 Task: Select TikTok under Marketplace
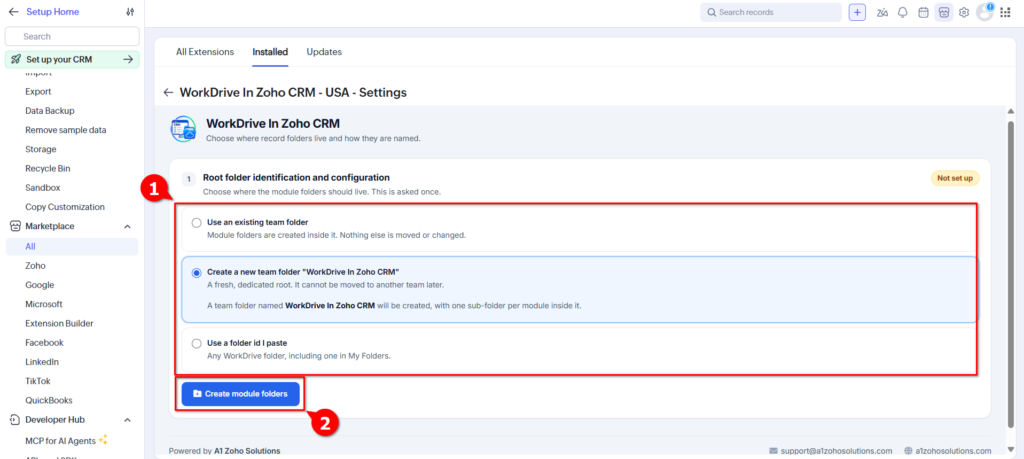[x=38, y=381]
